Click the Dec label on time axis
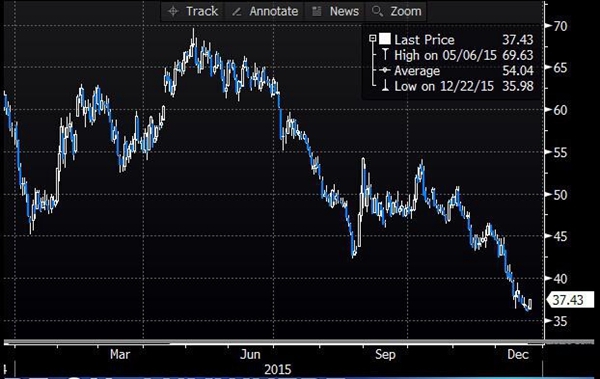 [x=518, y=354]
